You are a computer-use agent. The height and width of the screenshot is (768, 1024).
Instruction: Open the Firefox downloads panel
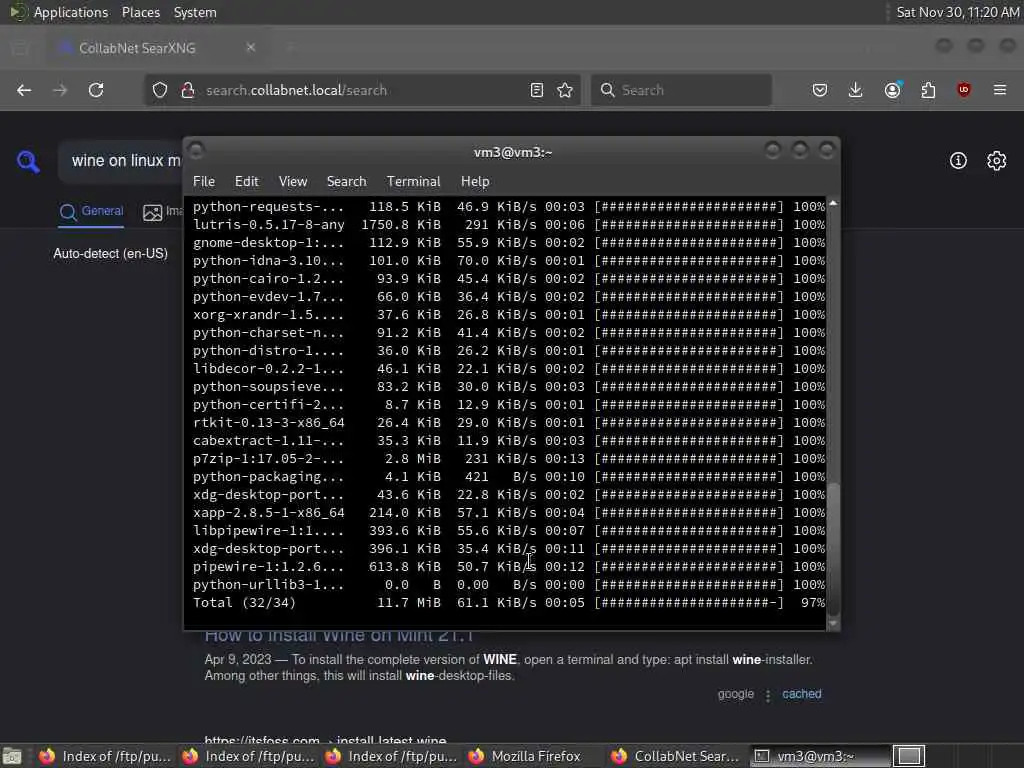tap(856, 90)
